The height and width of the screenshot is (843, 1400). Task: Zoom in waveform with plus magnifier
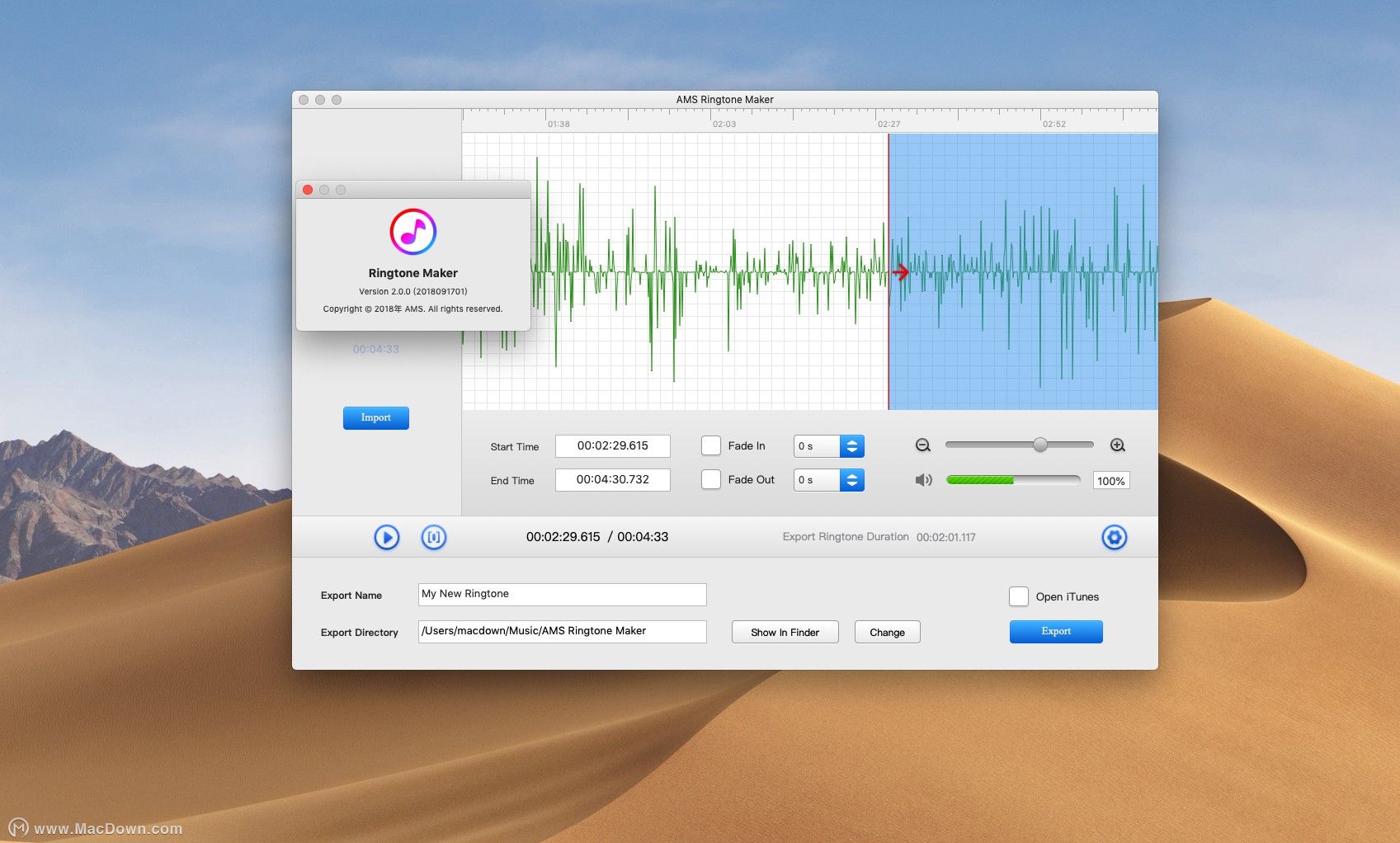pyautogui.click(x=1118, y=445)
